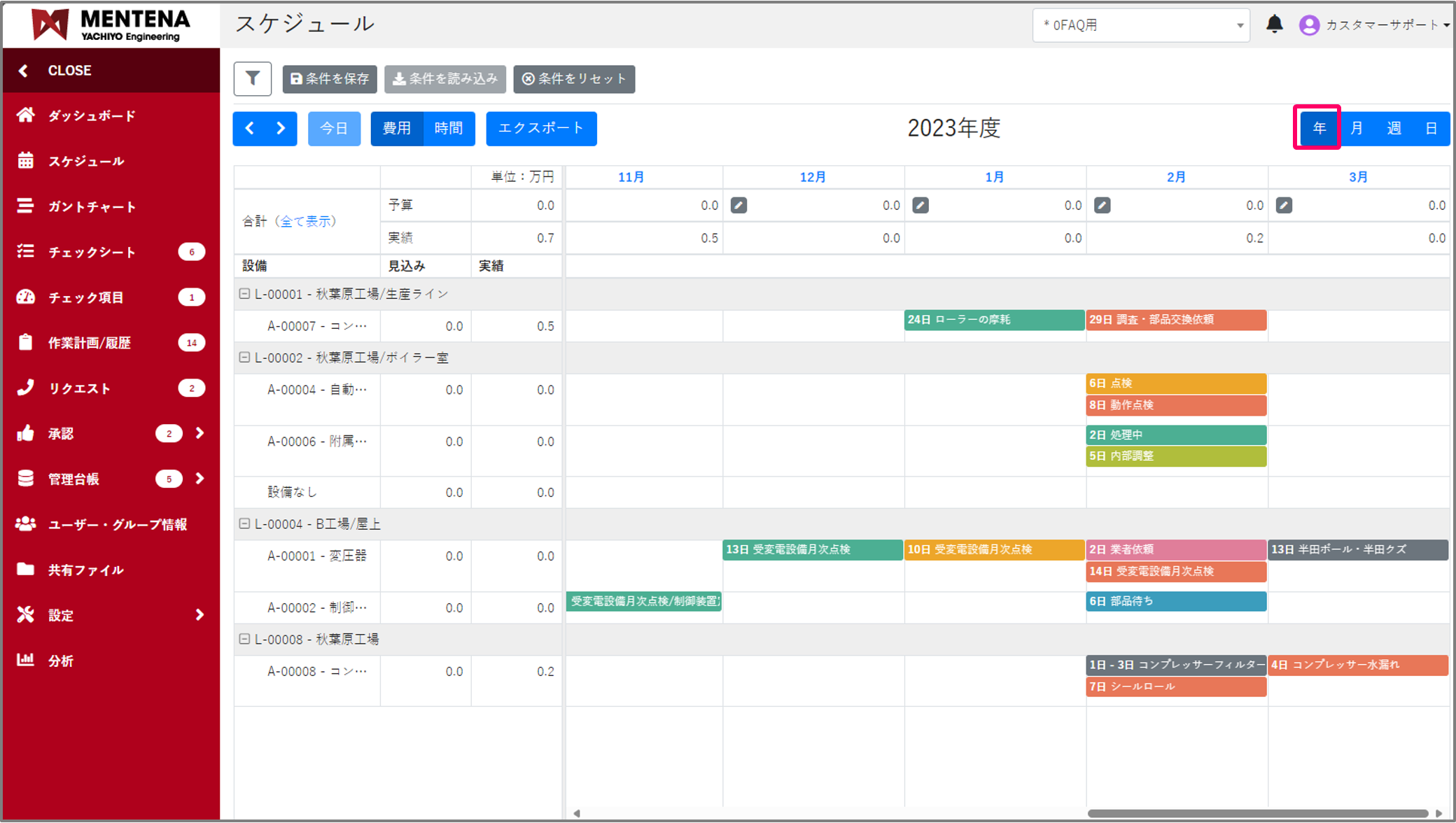Click the エクスポート button
This screenshot has height=823, width=1456.
[x=540, y=128]
